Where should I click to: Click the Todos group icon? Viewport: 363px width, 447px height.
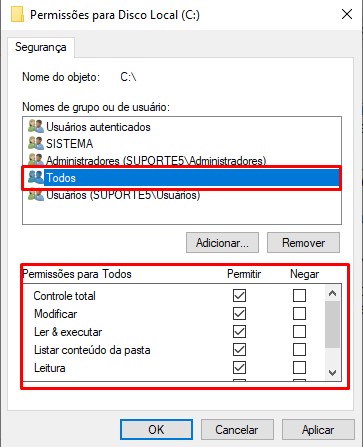[x=36, y=177]
